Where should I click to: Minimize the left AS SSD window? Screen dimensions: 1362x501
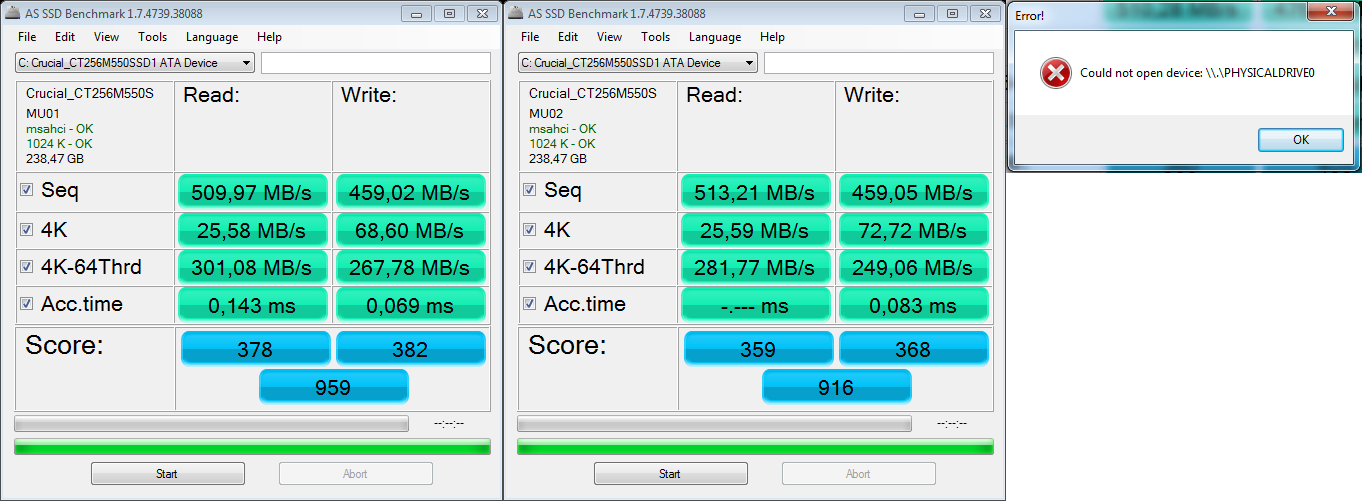pyautogui.click(x=415, y=13)
